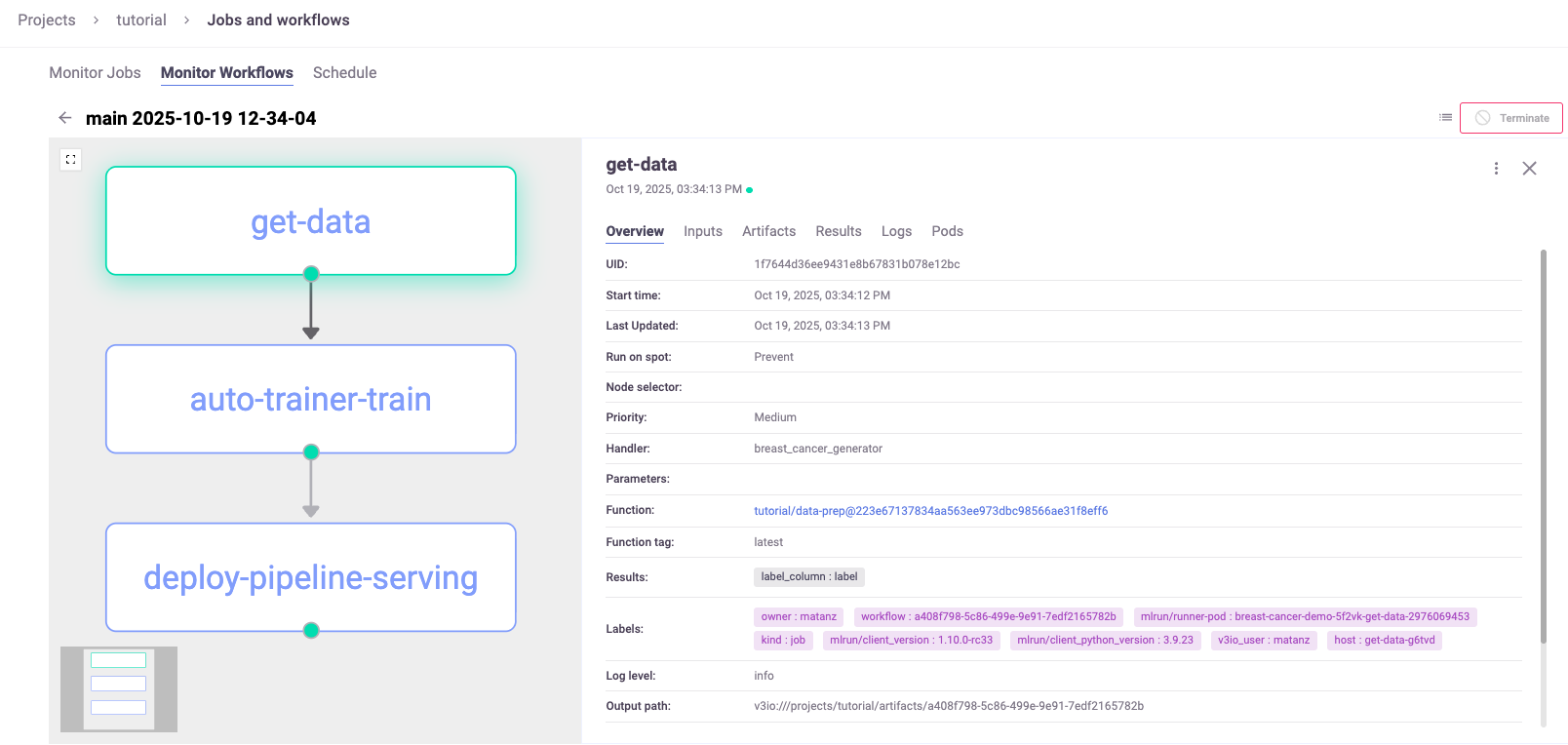
Task: Click the v3io_user : matanz label chip
Action: click(1263, 641)
